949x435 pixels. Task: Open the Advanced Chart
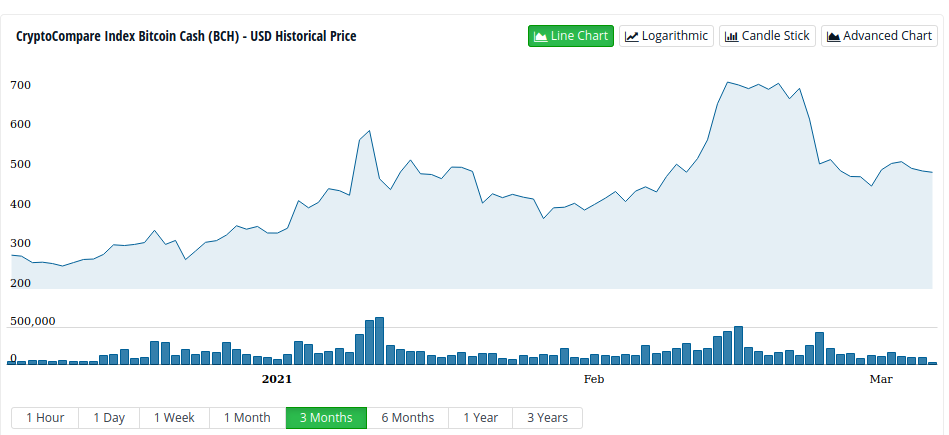coord(879,36)
